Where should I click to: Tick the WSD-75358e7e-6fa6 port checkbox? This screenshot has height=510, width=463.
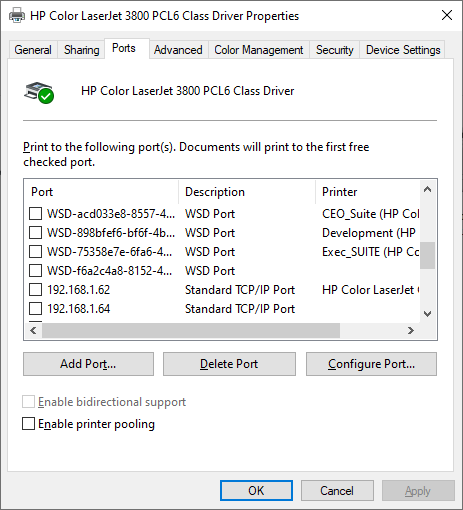pos(35,252)
